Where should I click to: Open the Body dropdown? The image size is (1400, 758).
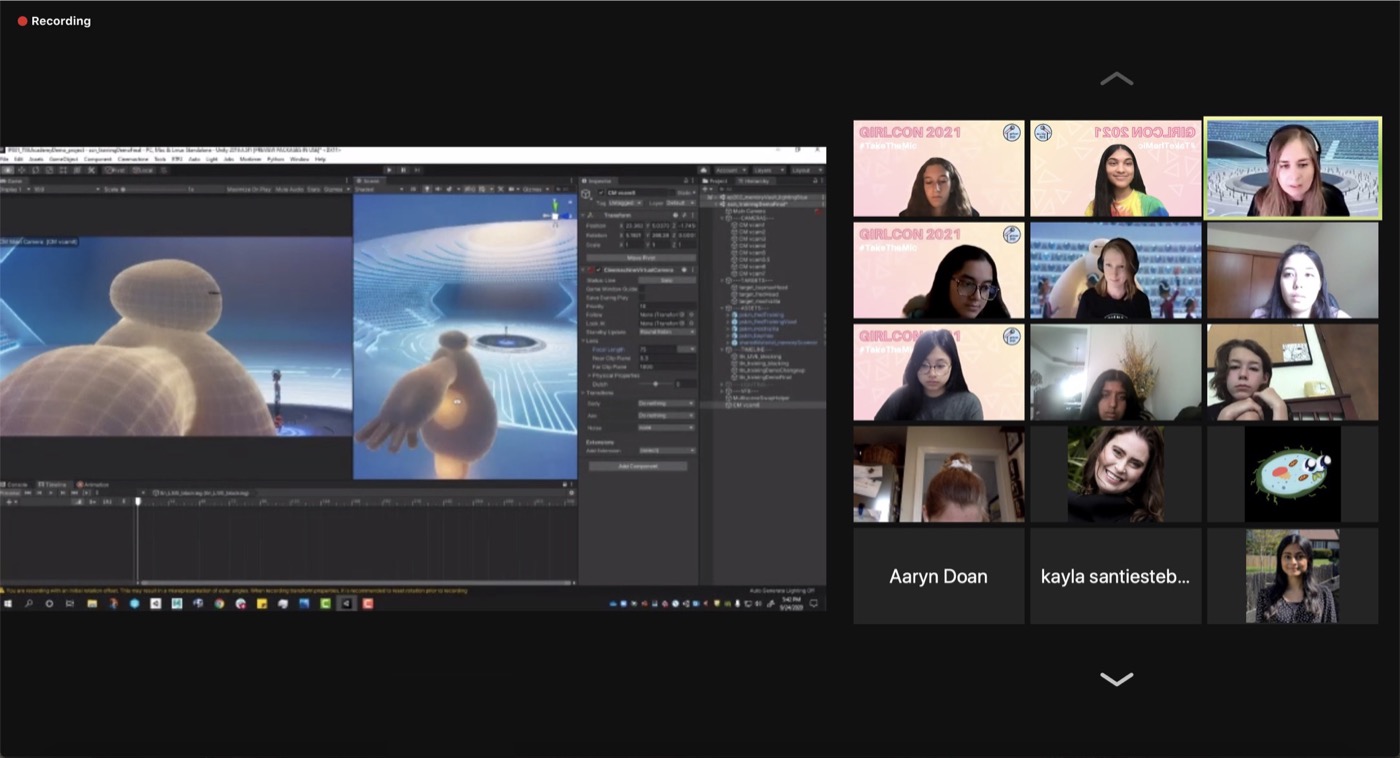click(666, 403)
